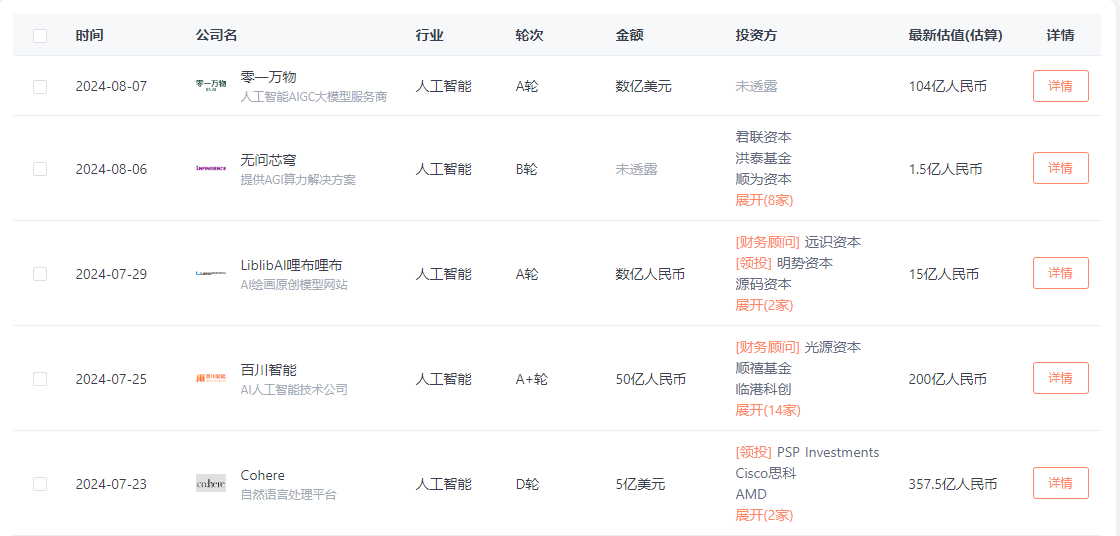The width and height of the screenshot is (1120, 536).
Task: Open the 百川智能 company name link
Action: [x=269, y=369]
